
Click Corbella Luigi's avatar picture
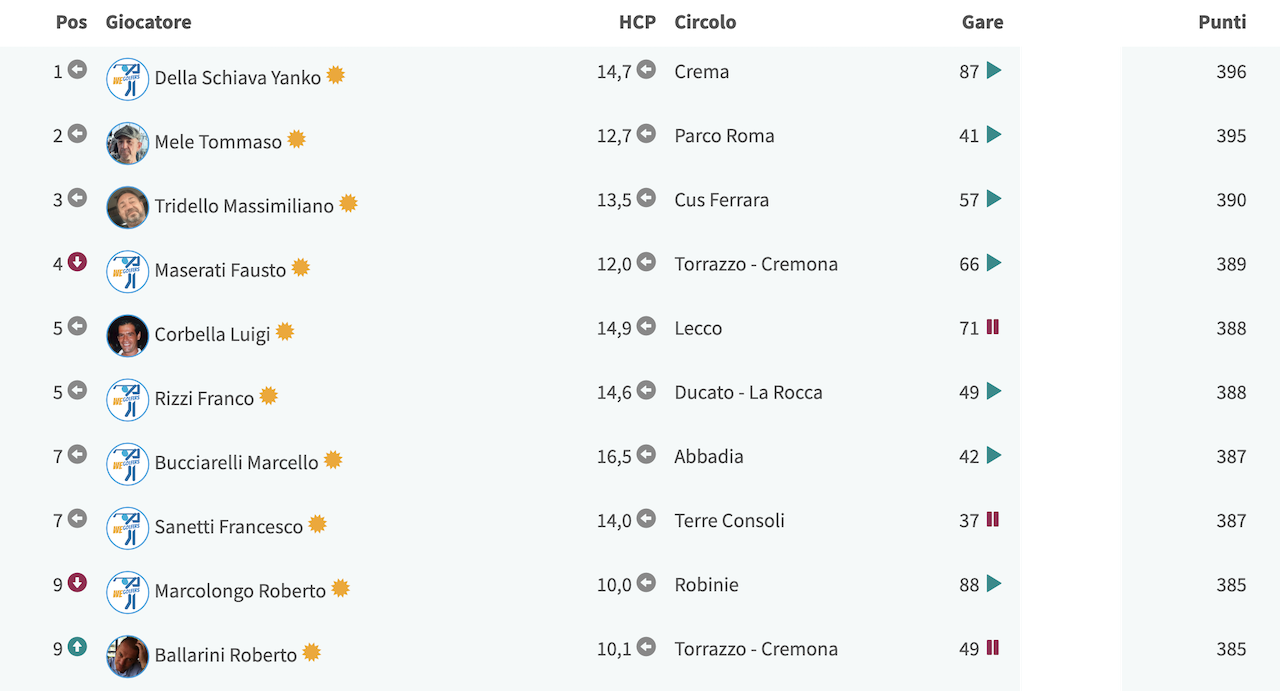(128, 336)
